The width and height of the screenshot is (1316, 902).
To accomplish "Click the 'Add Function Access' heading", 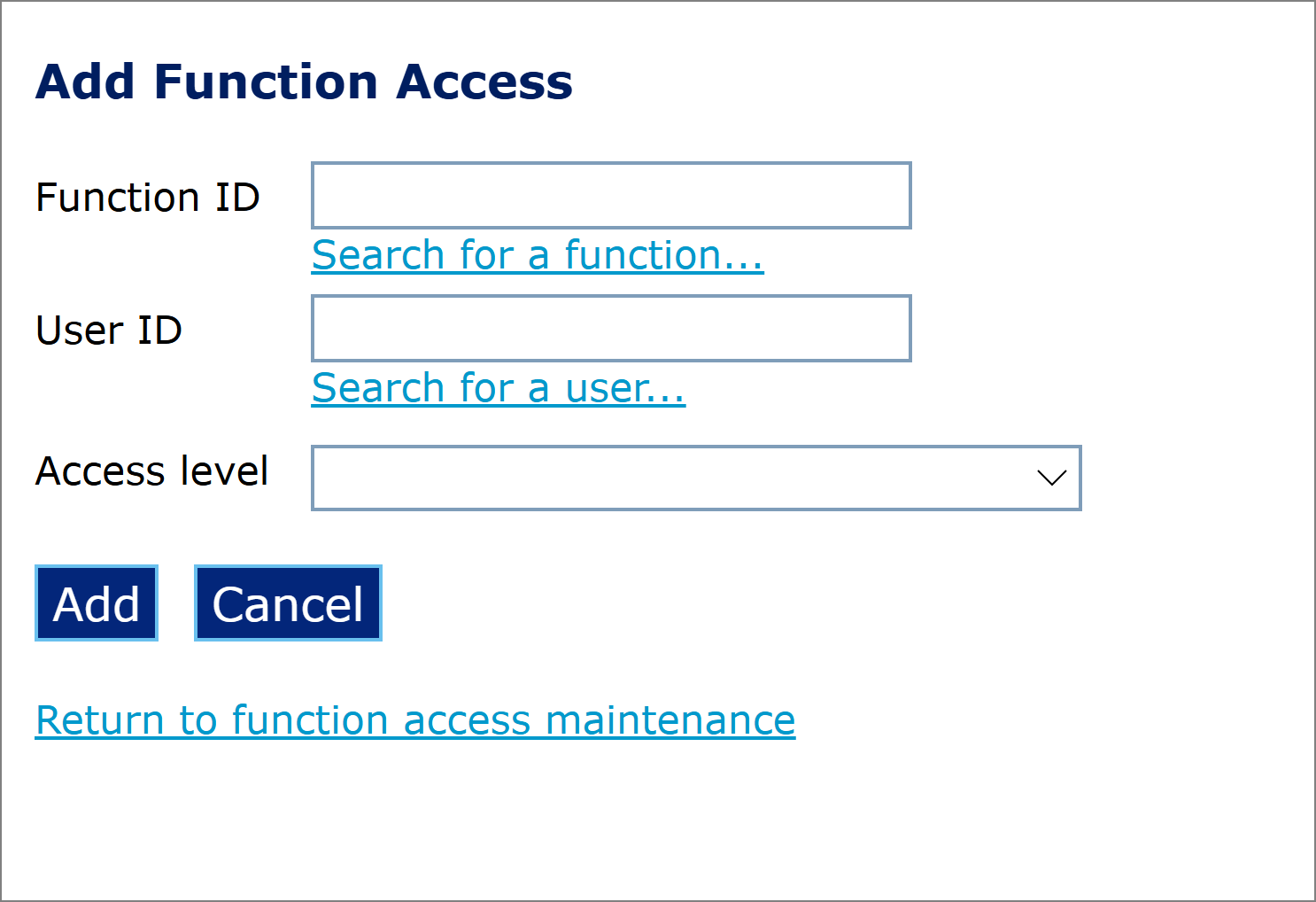I will pos(304,82).
